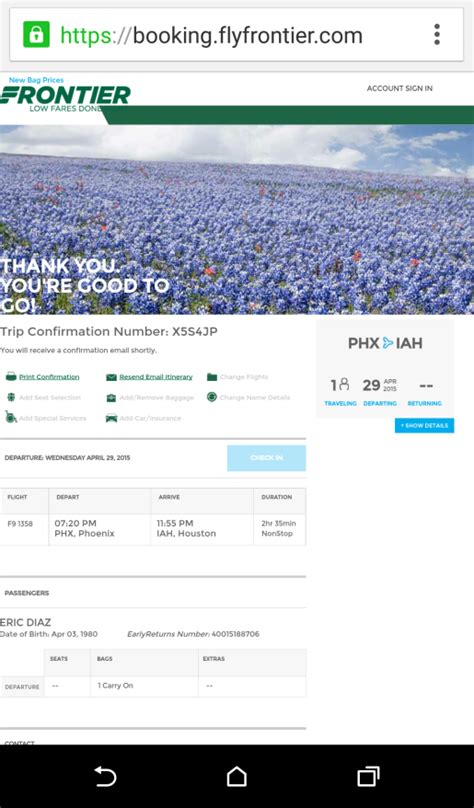The width and height of the screenshot is (474, 808).
Task: Tap the Frontier logo
Action: [x=65, y=95]
